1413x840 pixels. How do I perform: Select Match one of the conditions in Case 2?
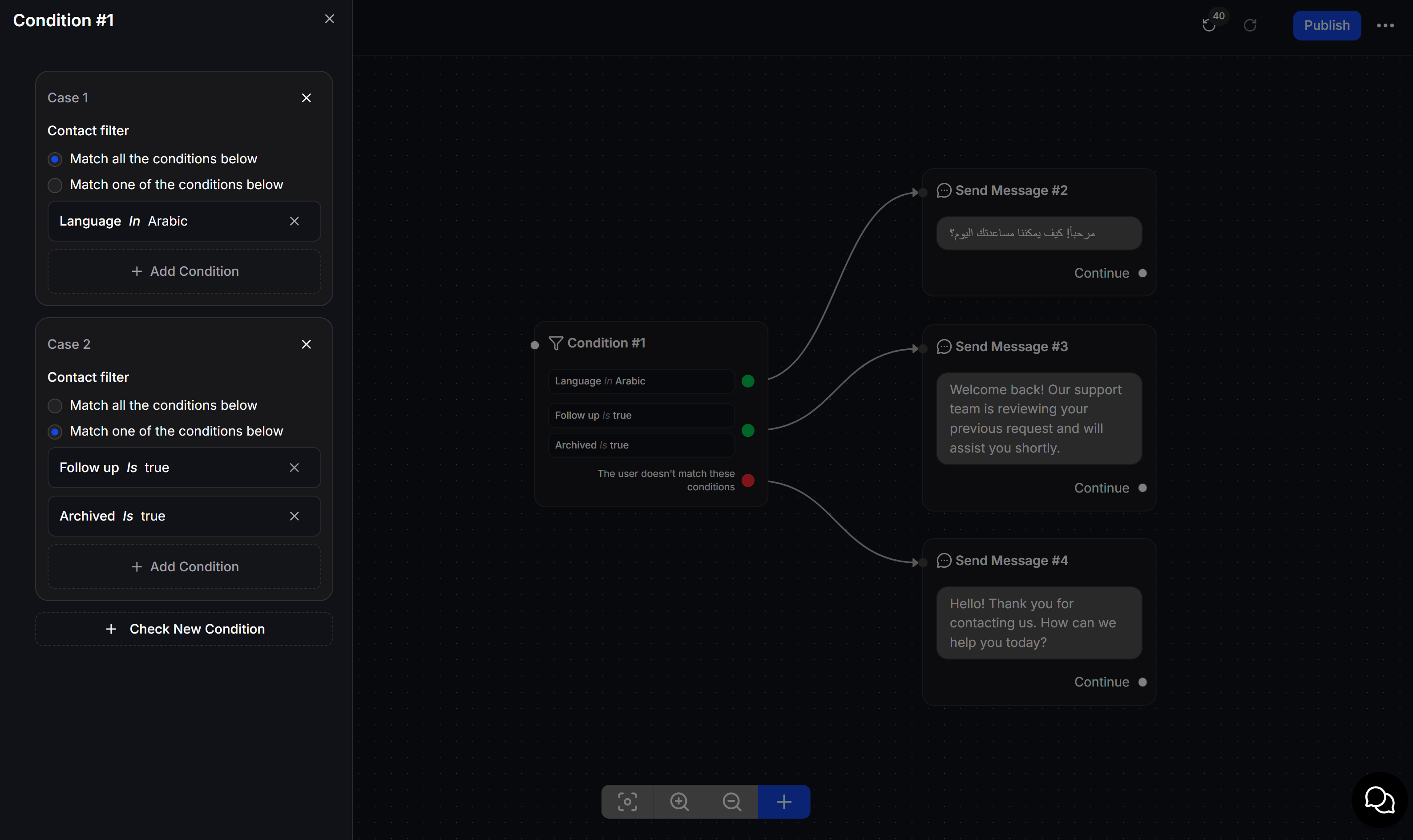(x=55, y=431)
